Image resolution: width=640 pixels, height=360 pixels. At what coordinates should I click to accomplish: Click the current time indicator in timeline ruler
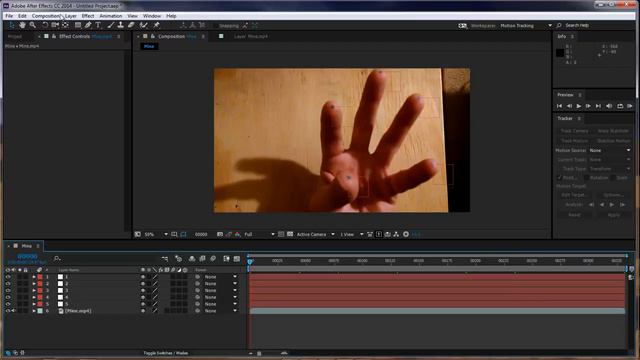point(250,262)
